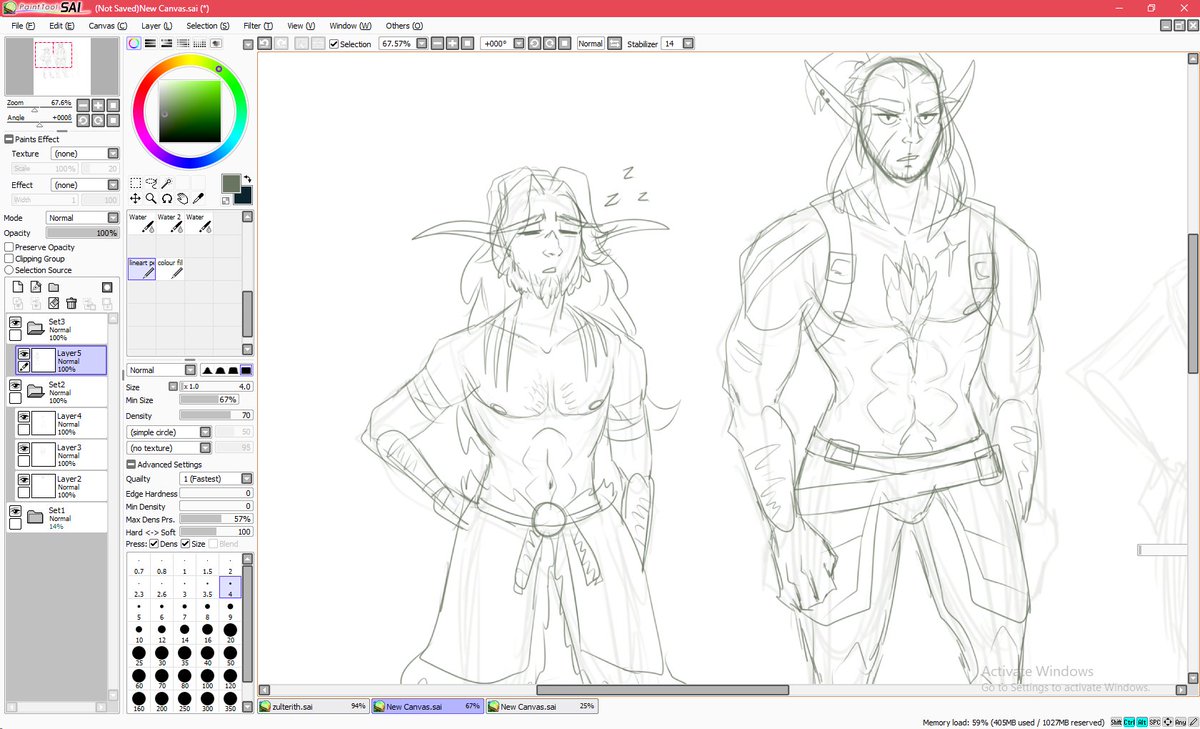Open the (no texture) brush texture dropdown
The height and width of the screenshot is (729, 1200).
point(205,448)
